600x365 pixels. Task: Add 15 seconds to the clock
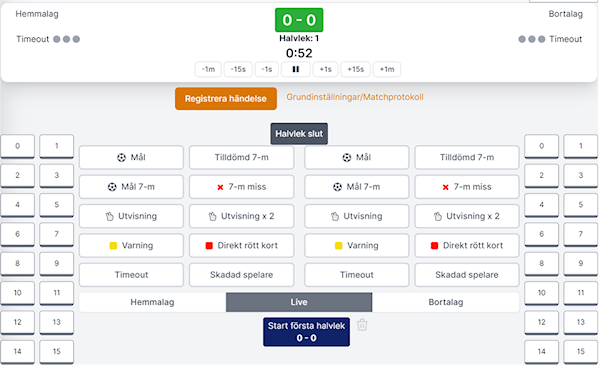tap(355, 69)
